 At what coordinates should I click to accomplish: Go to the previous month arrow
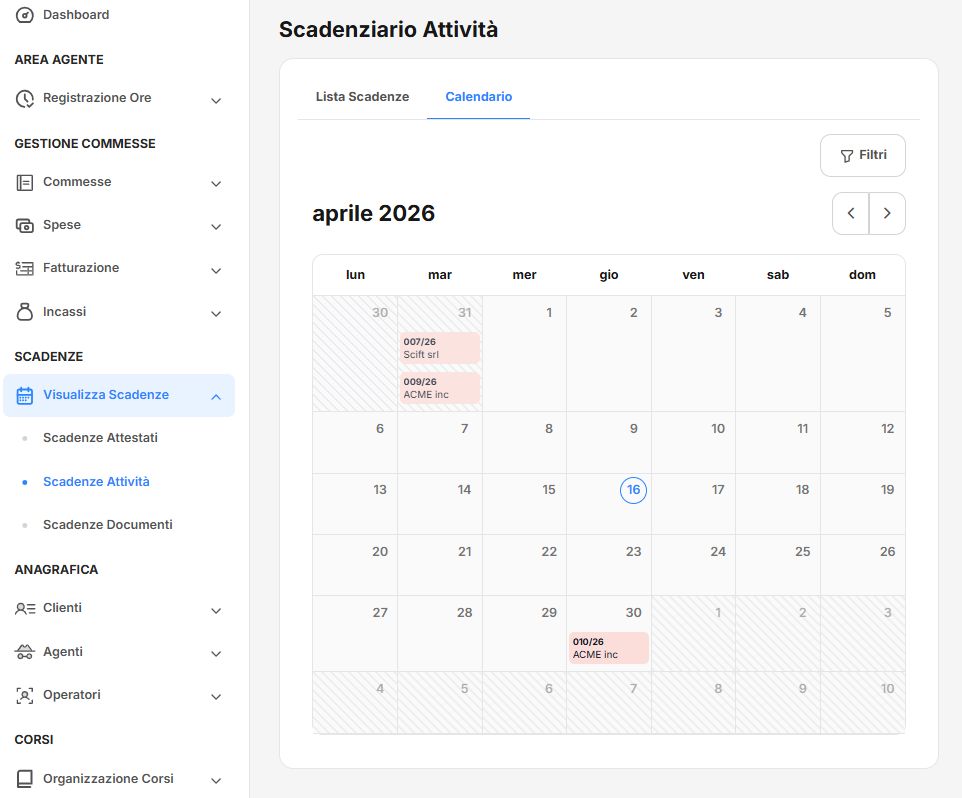coord(851,214)
